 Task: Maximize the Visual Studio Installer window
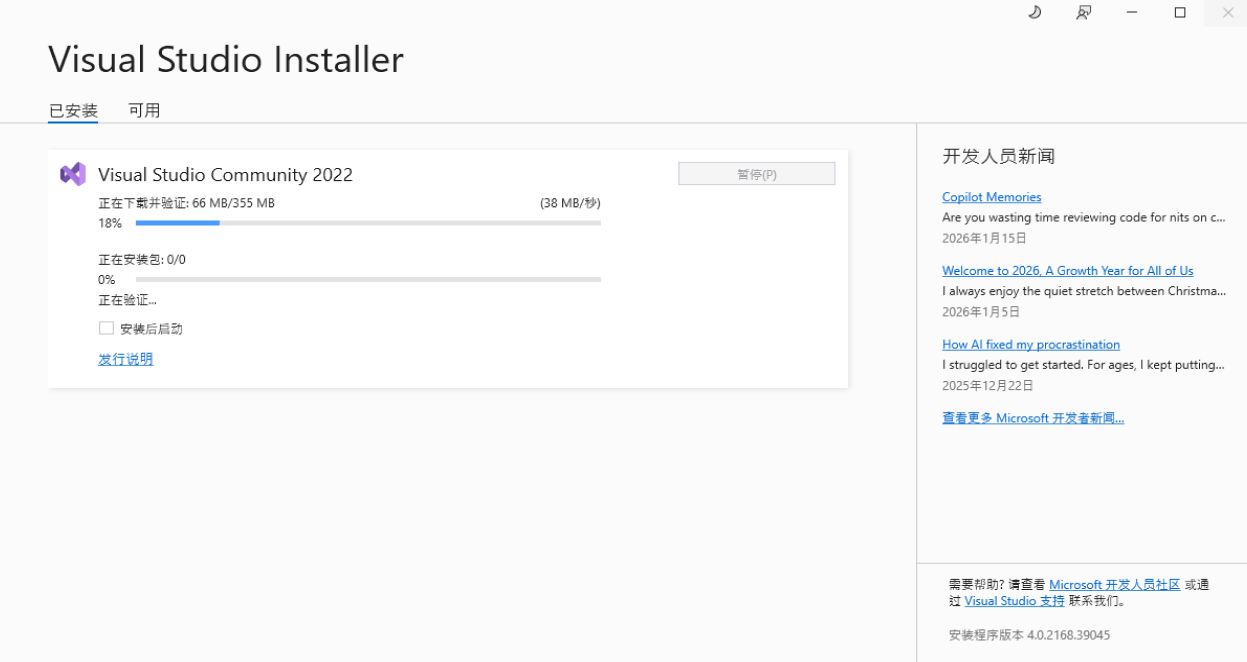(x=1180, y=12)
